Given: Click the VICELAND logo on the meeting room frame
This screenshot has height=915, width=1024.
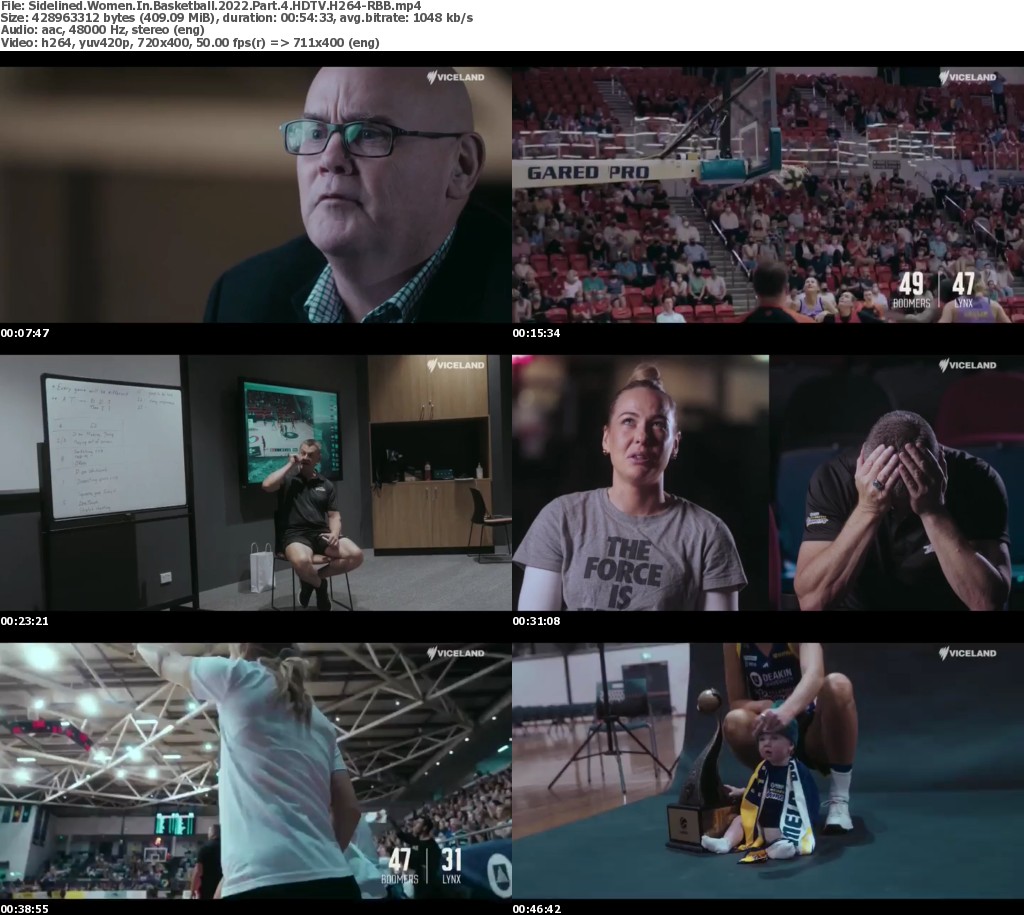Looking at the screenshot, I should pos(456,365).
